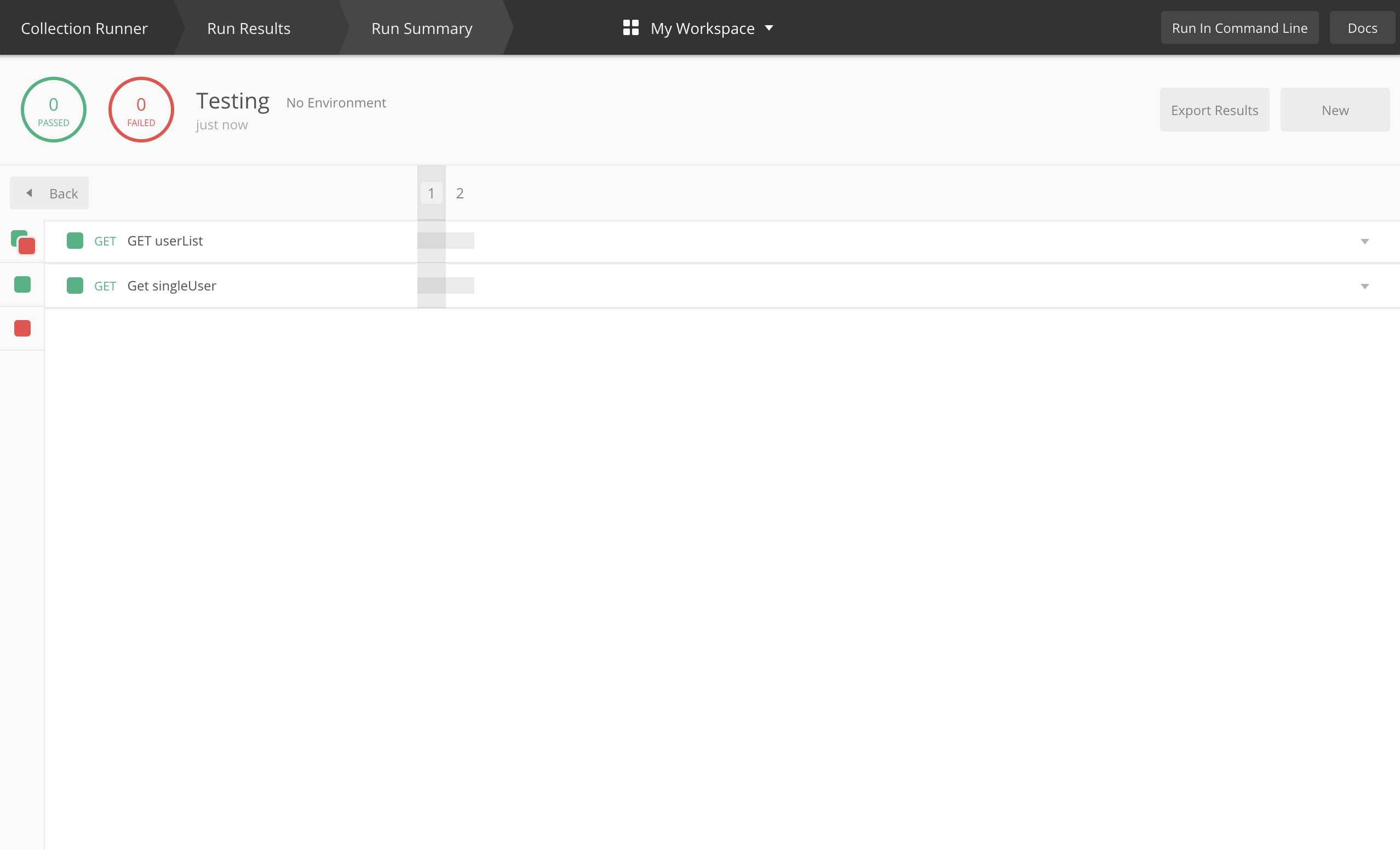Image resolution: width=1400 pixels, height=850 pixels.
Task: Expand the GET userList row arrow
Action: click(1364, 242)
